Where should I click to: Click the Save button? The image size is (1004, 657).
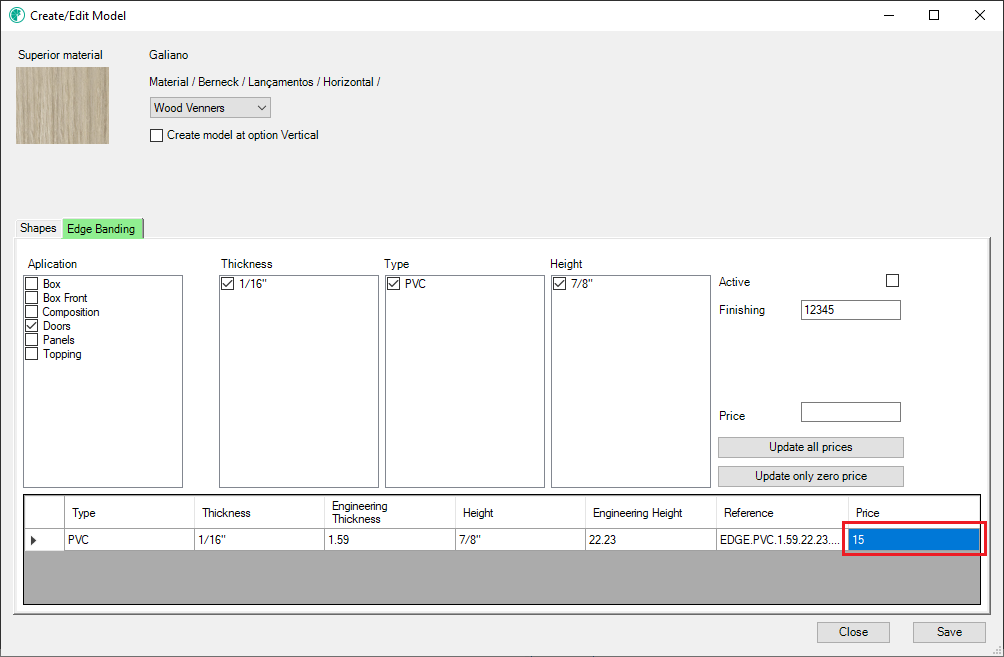tap(948, 632)
